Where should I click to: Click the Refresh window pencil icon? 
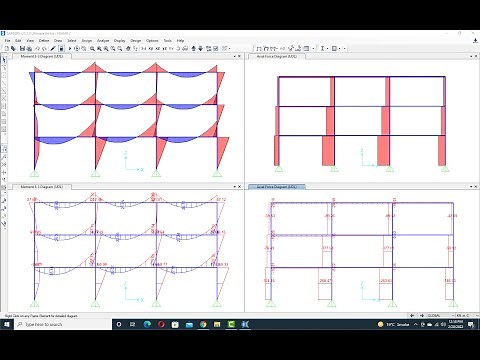(53, 48)
